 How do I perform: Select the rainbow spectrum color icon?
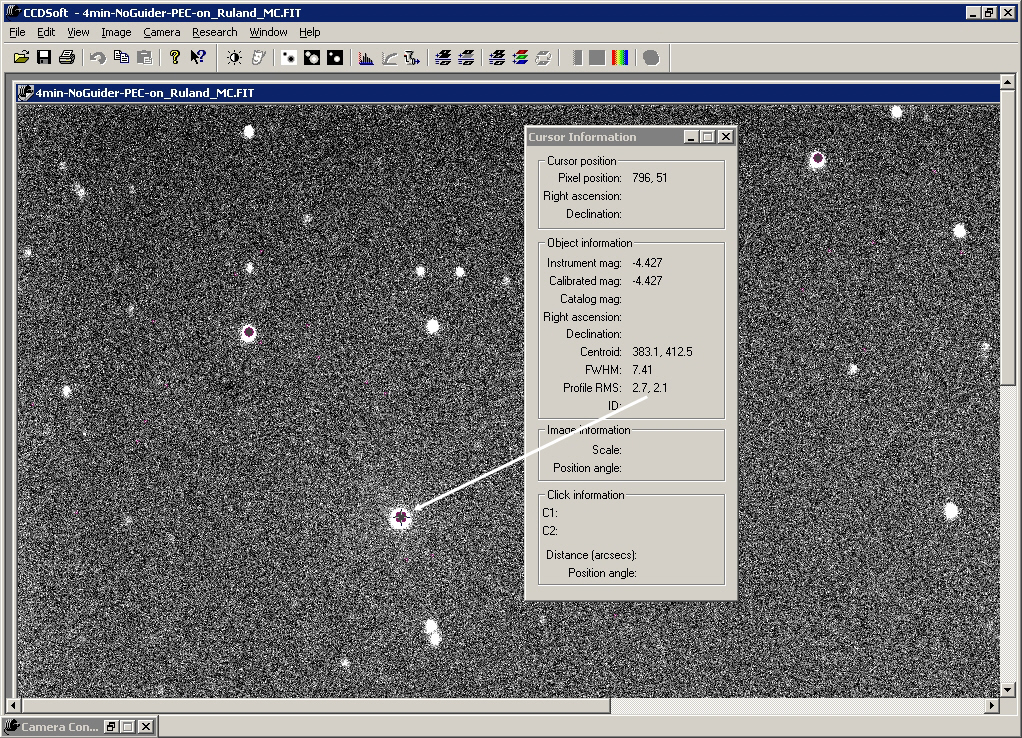[x=620, y=57]
